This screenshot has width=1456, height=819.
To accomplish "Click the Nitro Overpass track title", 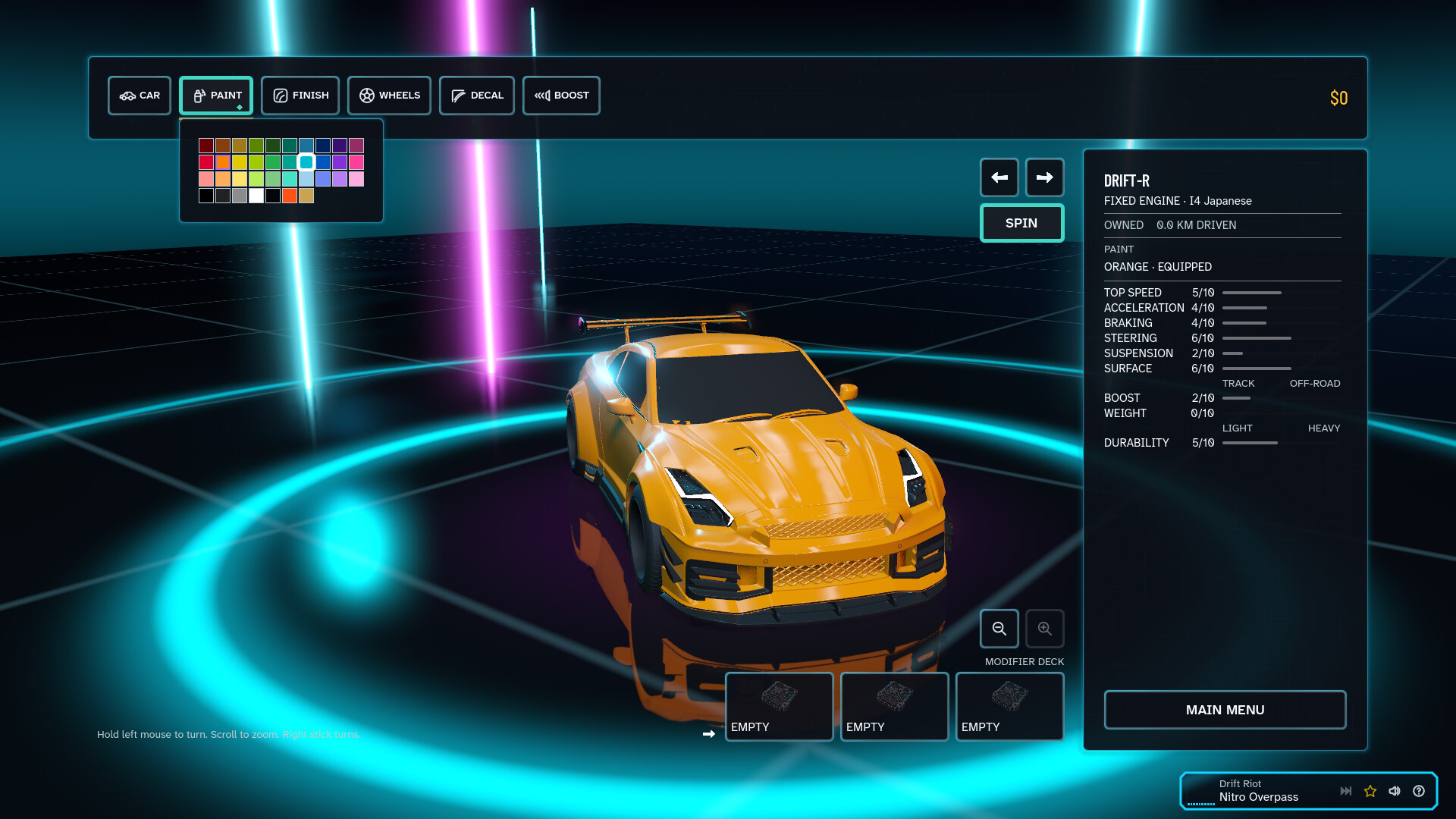I will 1258,797.
